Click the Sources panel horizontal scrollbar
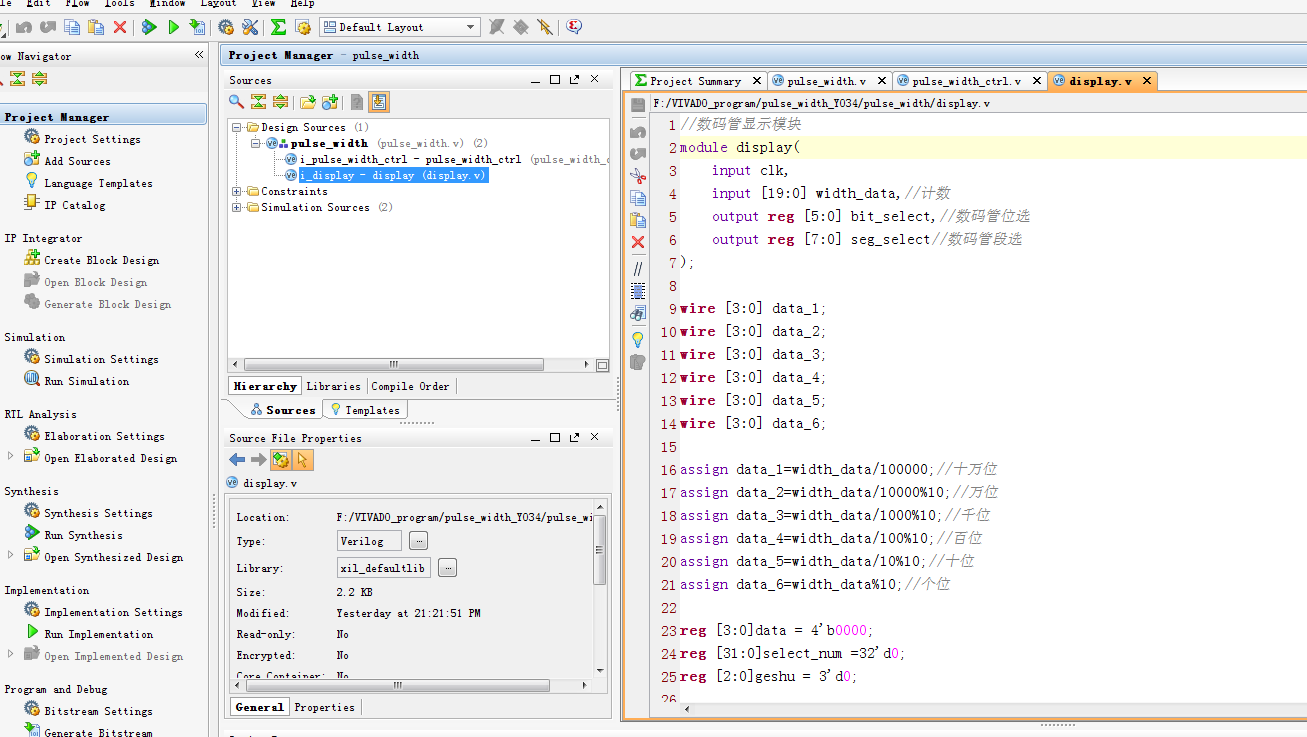 pos(394,365)
